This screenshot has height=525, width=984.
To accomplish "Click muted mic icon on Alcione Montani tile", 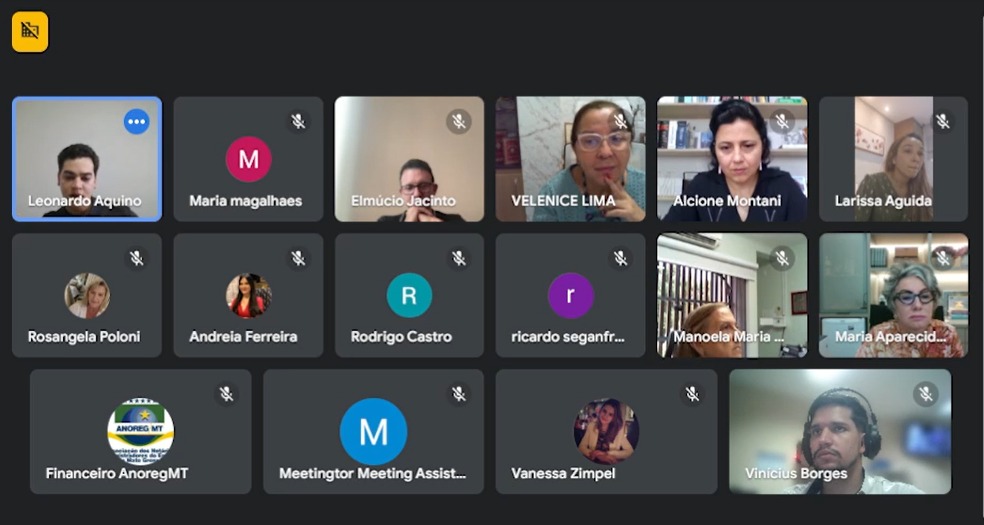I will click(781, 122).
